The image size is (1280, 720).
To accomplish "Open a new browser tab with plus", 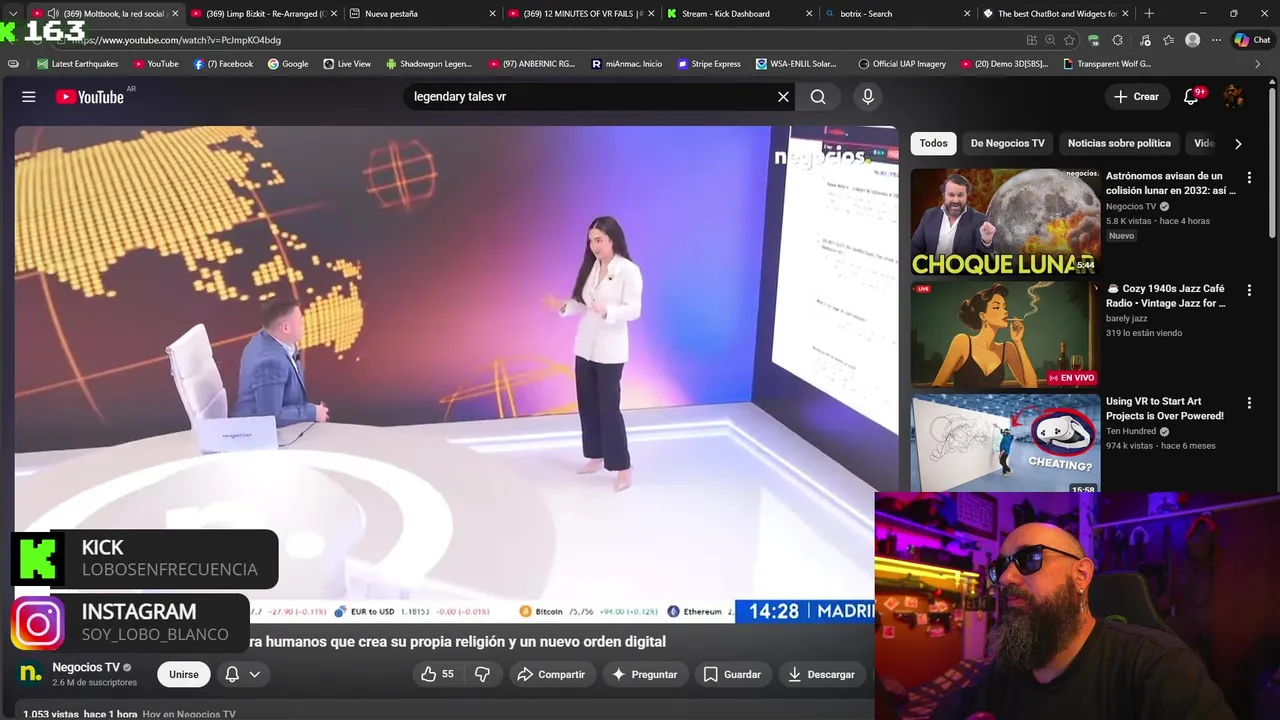I will pyautogui.click(x=1149, y=13).
